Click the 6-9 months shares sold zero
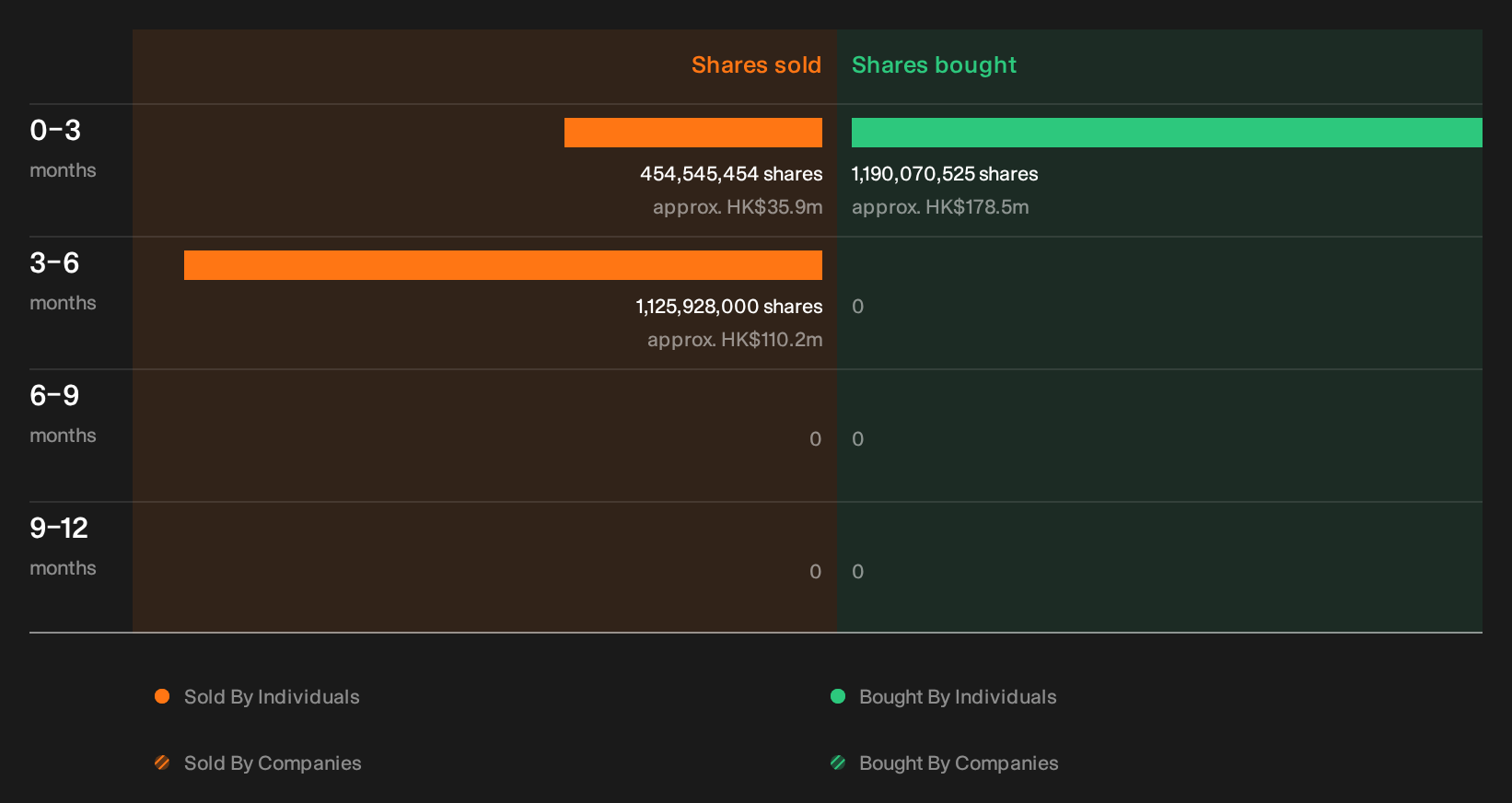The height and width of the screenshot is (803, 1512). pyautogui.click(x=816, y=439)
